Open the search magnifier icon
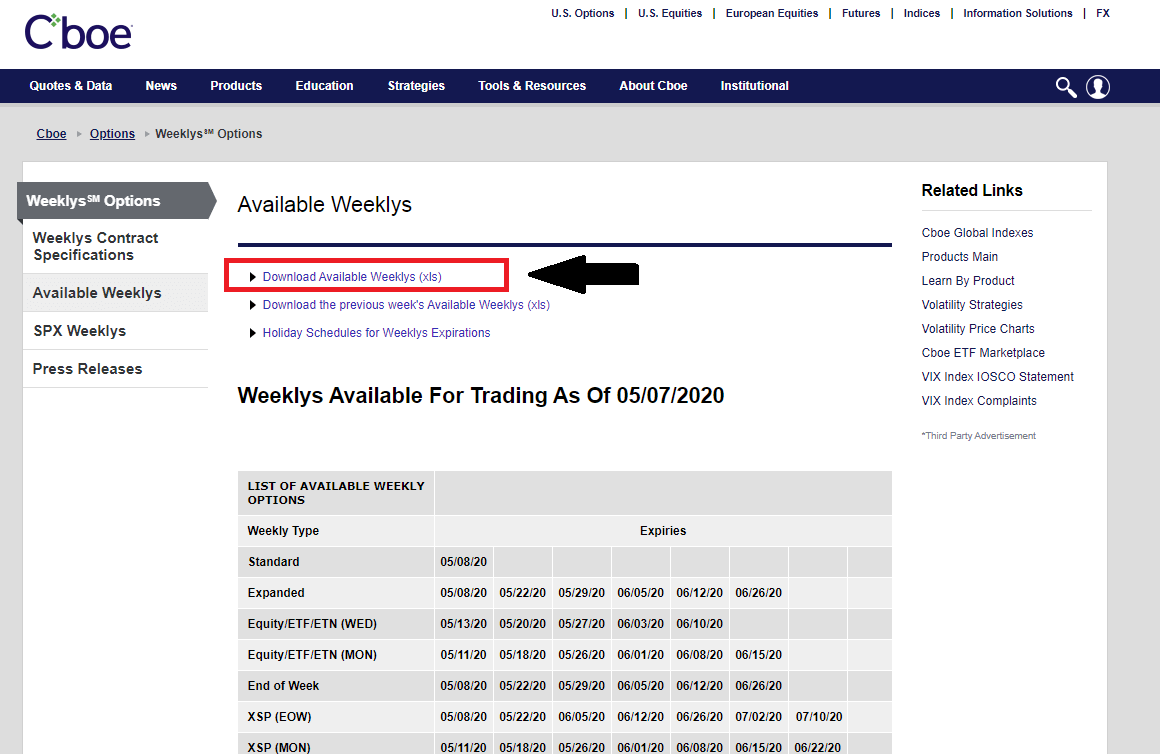 pyautogui.click(x=1066, y=87)
